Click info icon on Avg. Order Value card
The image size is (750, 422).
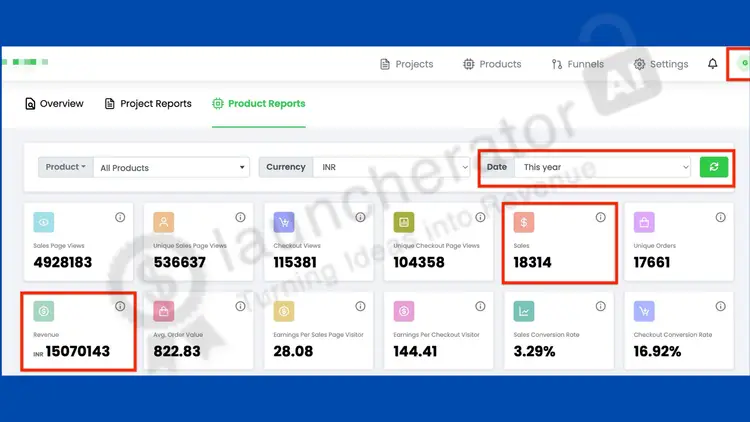(240, 306)
